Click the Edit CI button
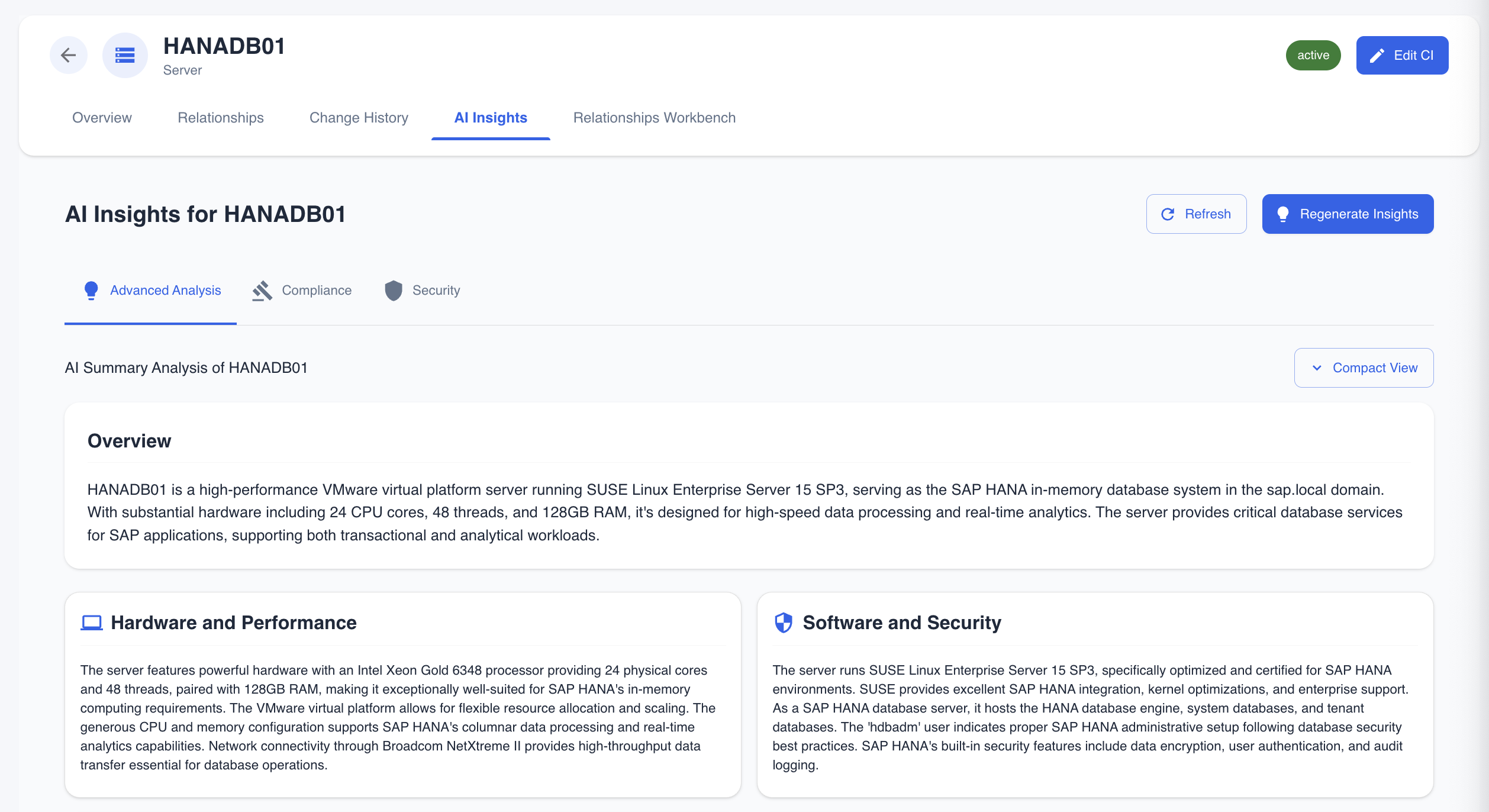 pyautogui.click(x=1402, y=54)
